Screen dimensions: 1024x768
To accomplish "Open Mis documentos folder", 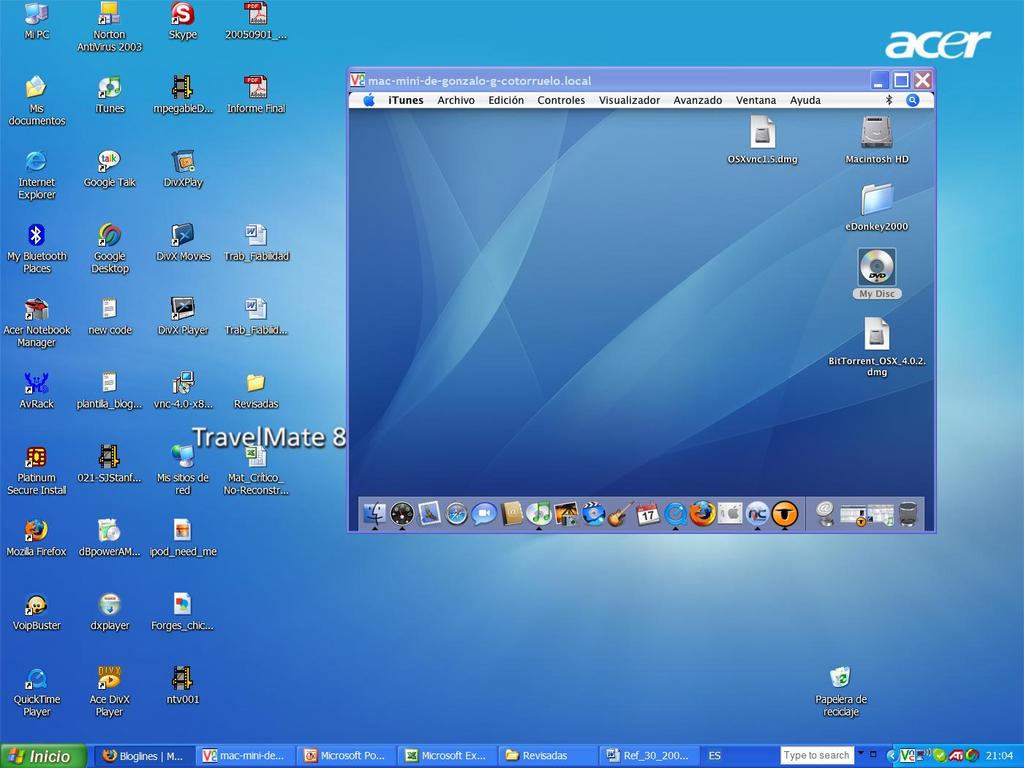I will pyautogui.click(x=37, y=101).
